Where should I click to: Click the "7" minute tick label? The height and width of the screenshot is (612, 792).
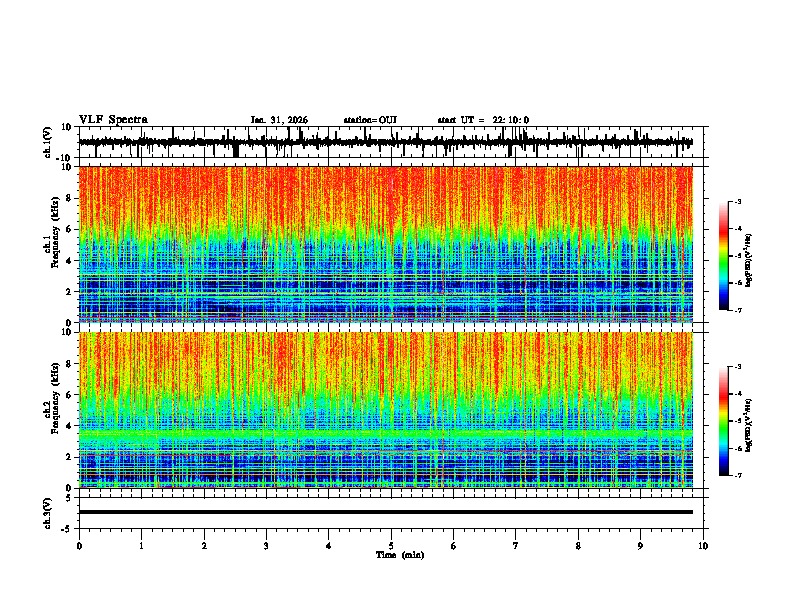click(x=516, y=546)
